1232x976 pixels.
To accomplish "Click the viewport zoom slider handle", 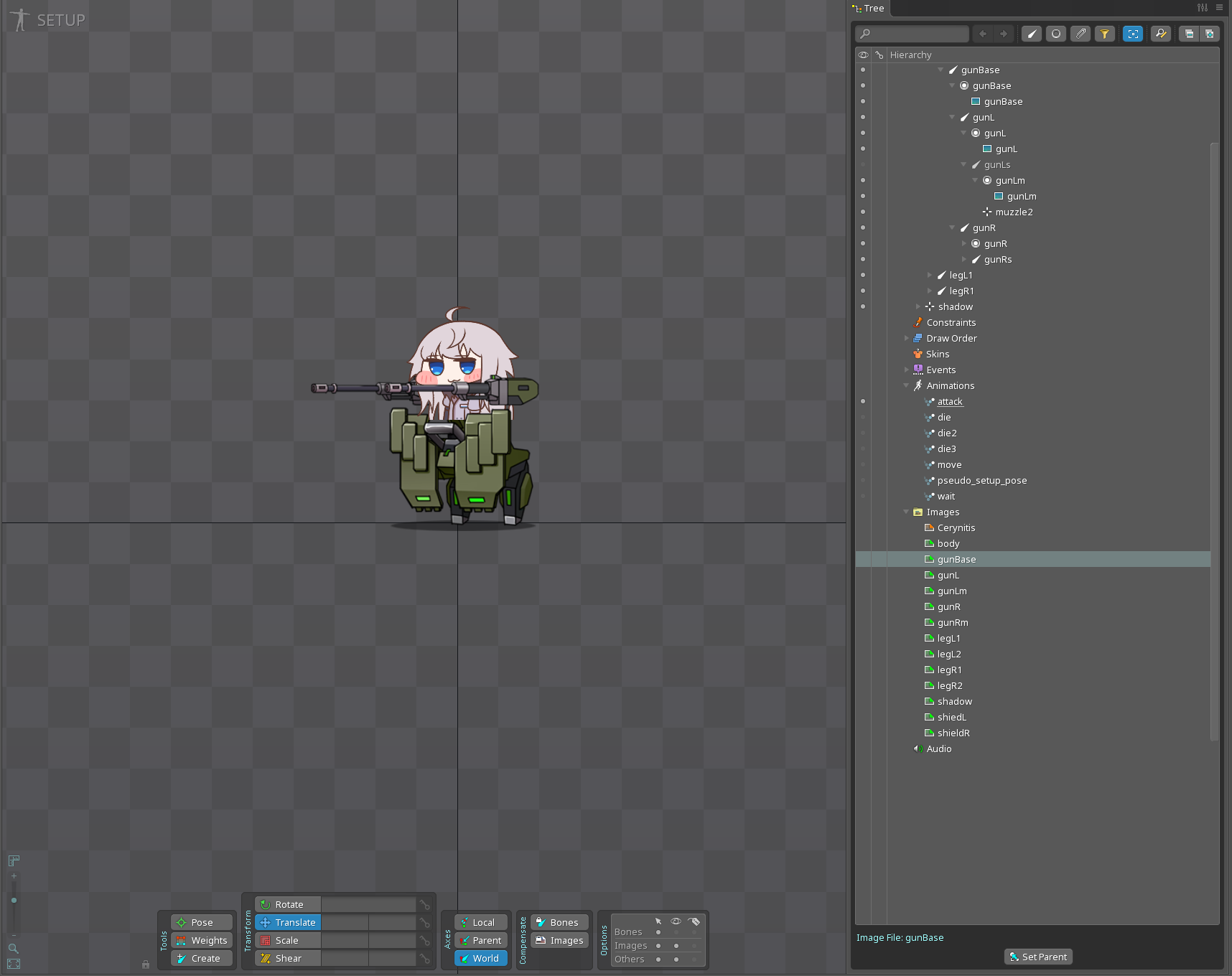I will tap(14, 900).
